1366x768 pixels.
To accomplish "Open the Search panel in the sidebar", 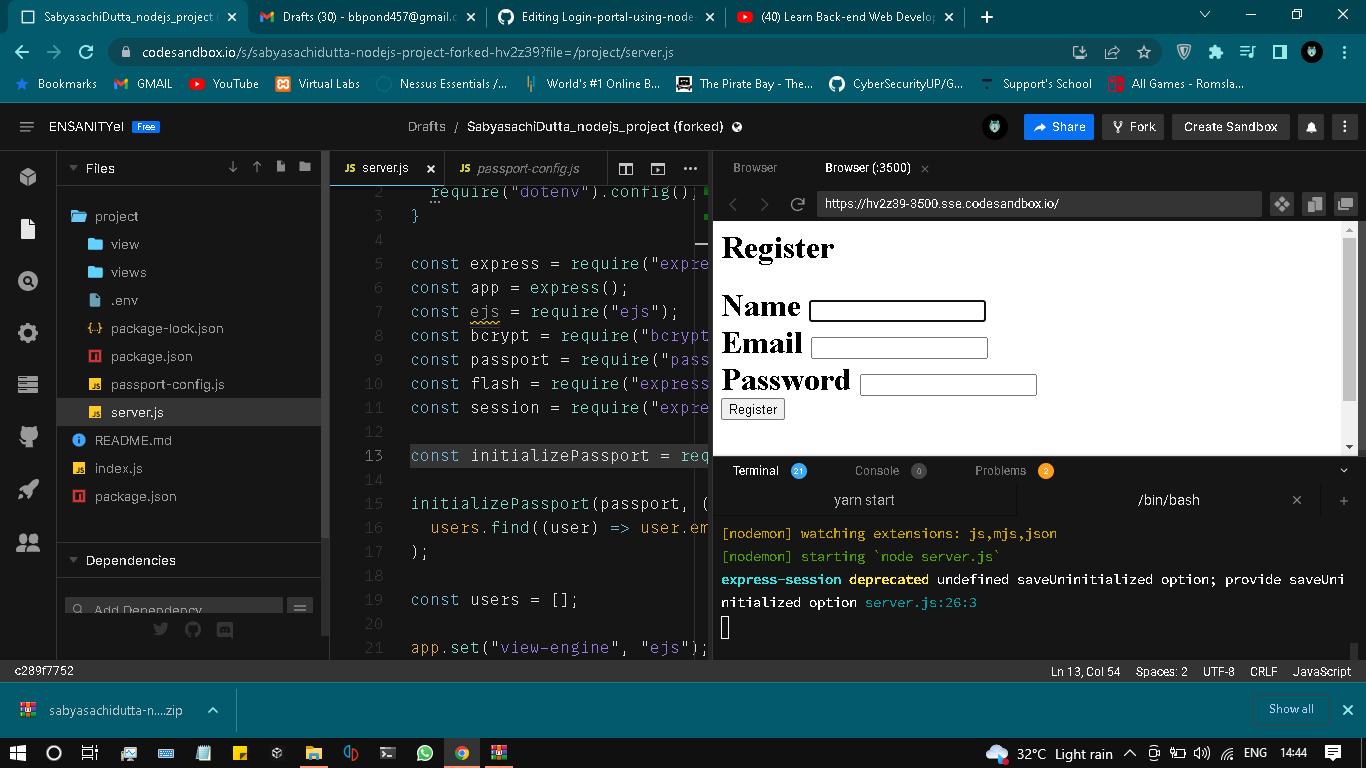I will click(27, 282).
